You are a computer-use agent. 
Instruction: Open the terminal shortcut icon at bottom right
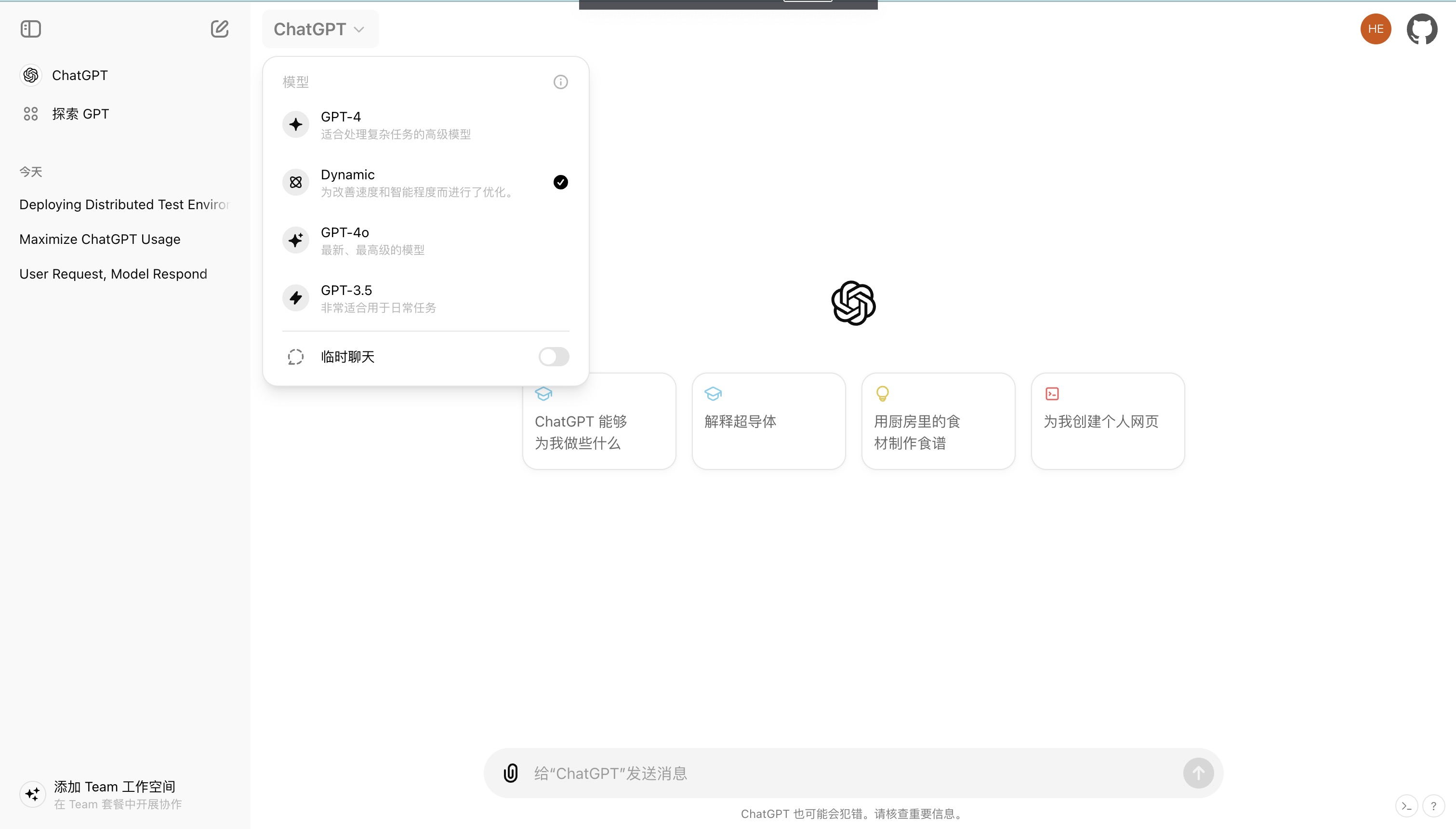pyautogui.click(x=1406, y=806)
